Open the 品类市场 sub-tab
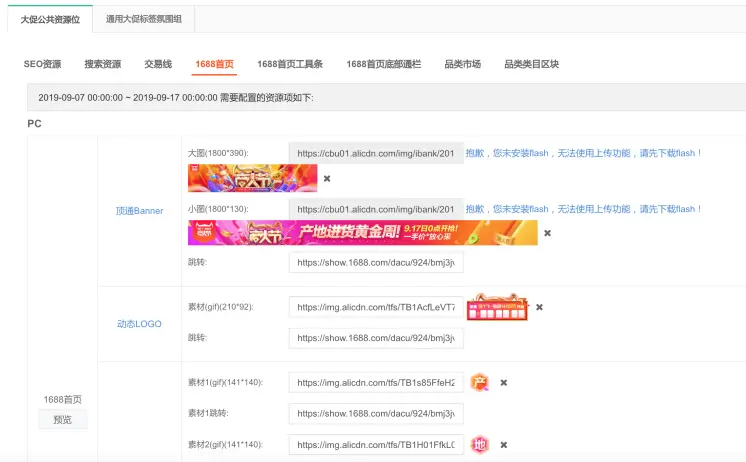Image resolution: width=746 pixels, height=462 pixels. click(462, 64)
